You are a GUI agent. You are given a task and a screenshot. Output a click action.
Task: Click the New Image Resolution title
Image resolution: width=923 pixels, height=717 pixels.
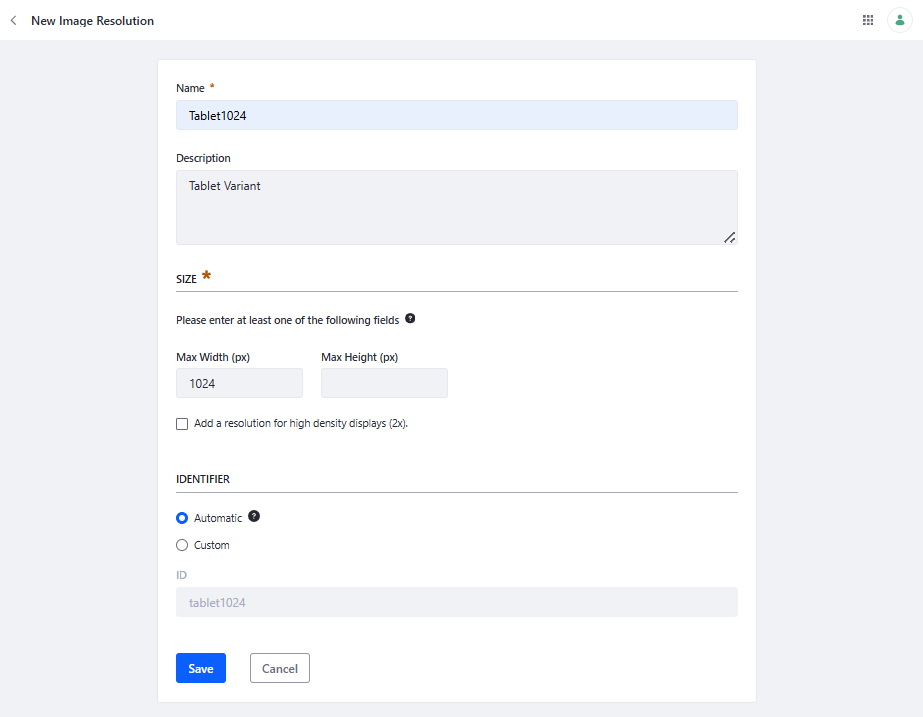[92, 20]
